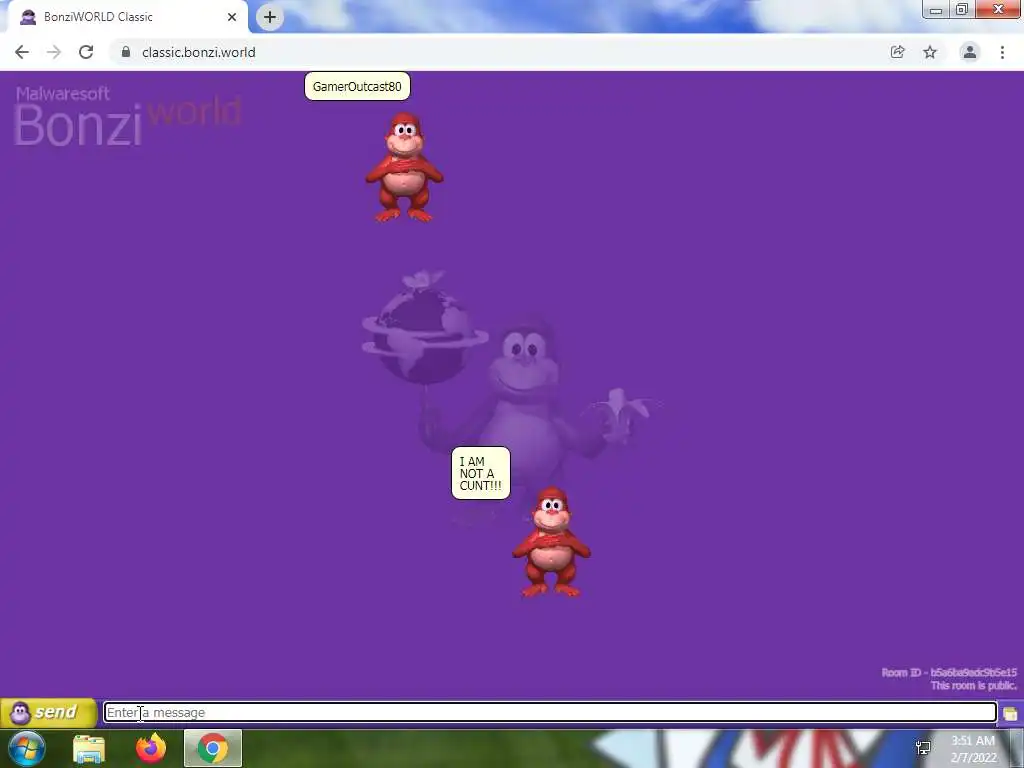Open the clock showing 3:51 AM

coord(973,749)
